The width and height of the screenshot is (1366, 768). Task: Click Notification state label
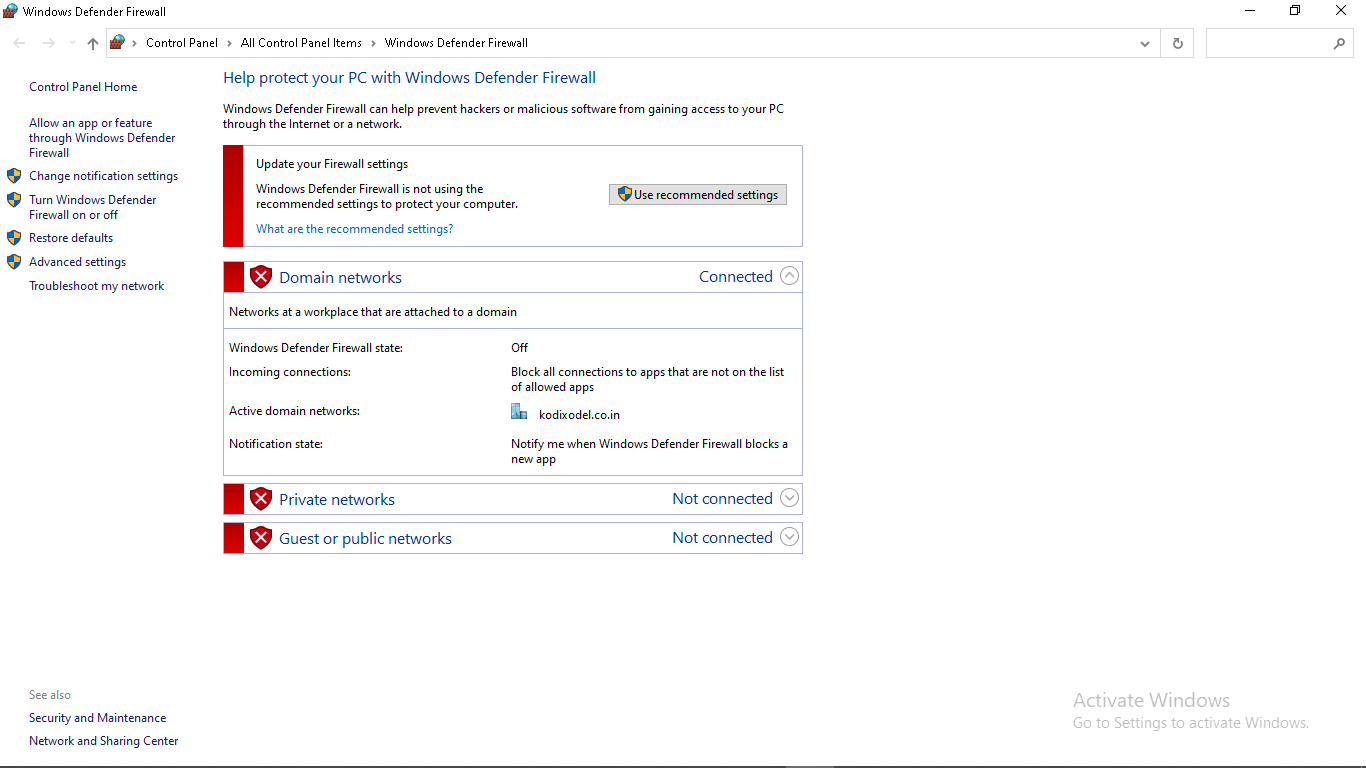tap(276, 444)
